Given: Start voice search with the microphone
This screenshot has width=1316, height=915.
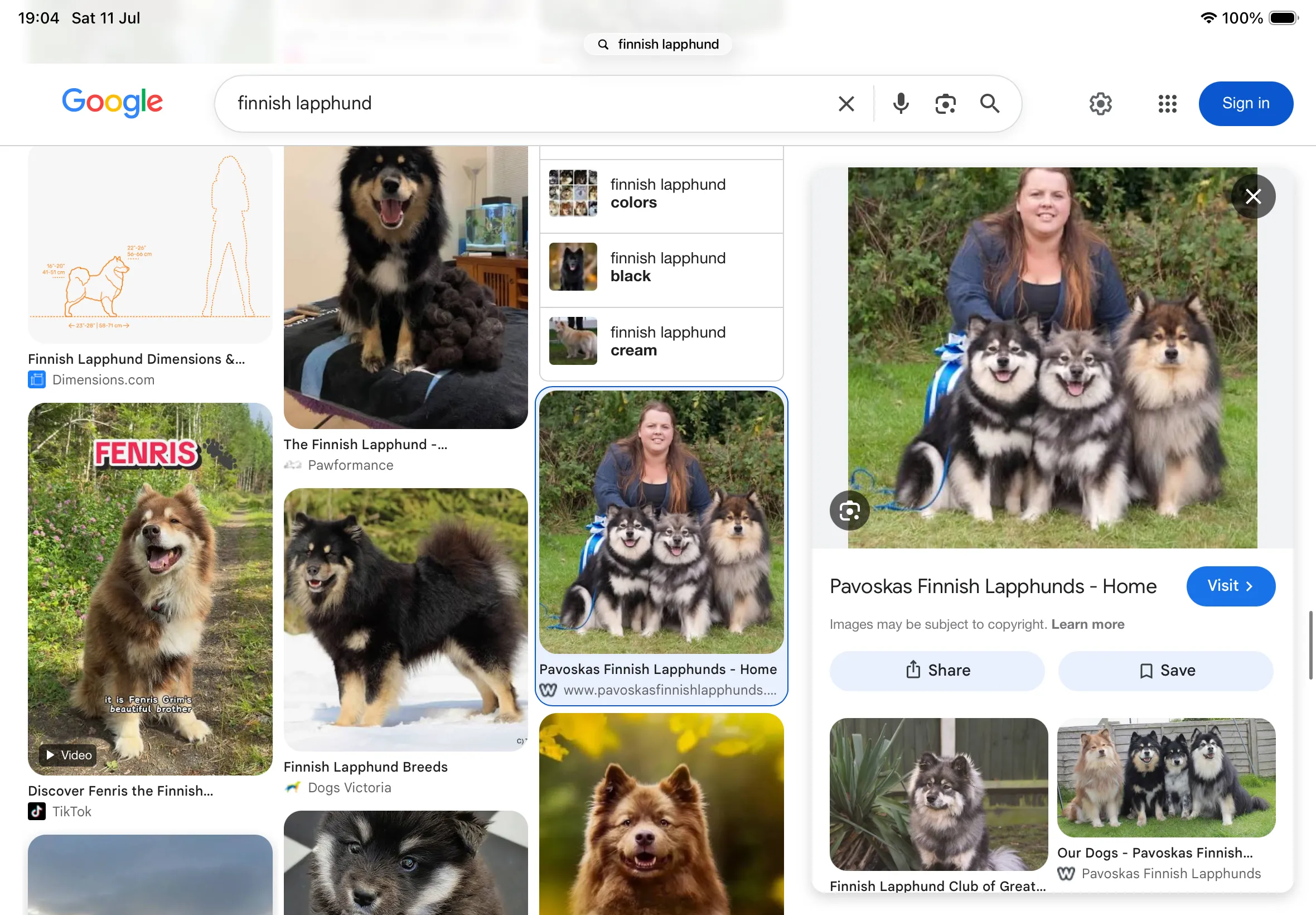Looking at the screenshot, I should point(901,104).
